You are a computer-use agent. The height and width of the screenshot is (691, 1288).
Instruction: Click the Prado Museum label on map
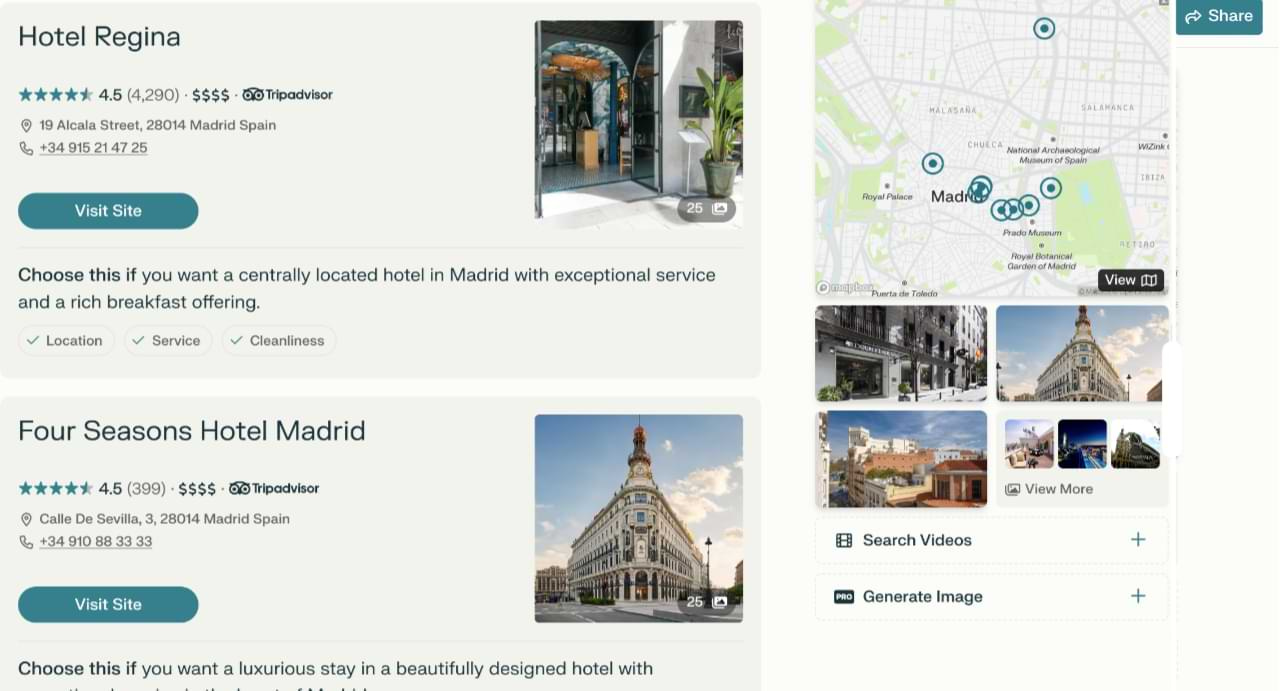pyautogui.click(x=1031, y=233)
